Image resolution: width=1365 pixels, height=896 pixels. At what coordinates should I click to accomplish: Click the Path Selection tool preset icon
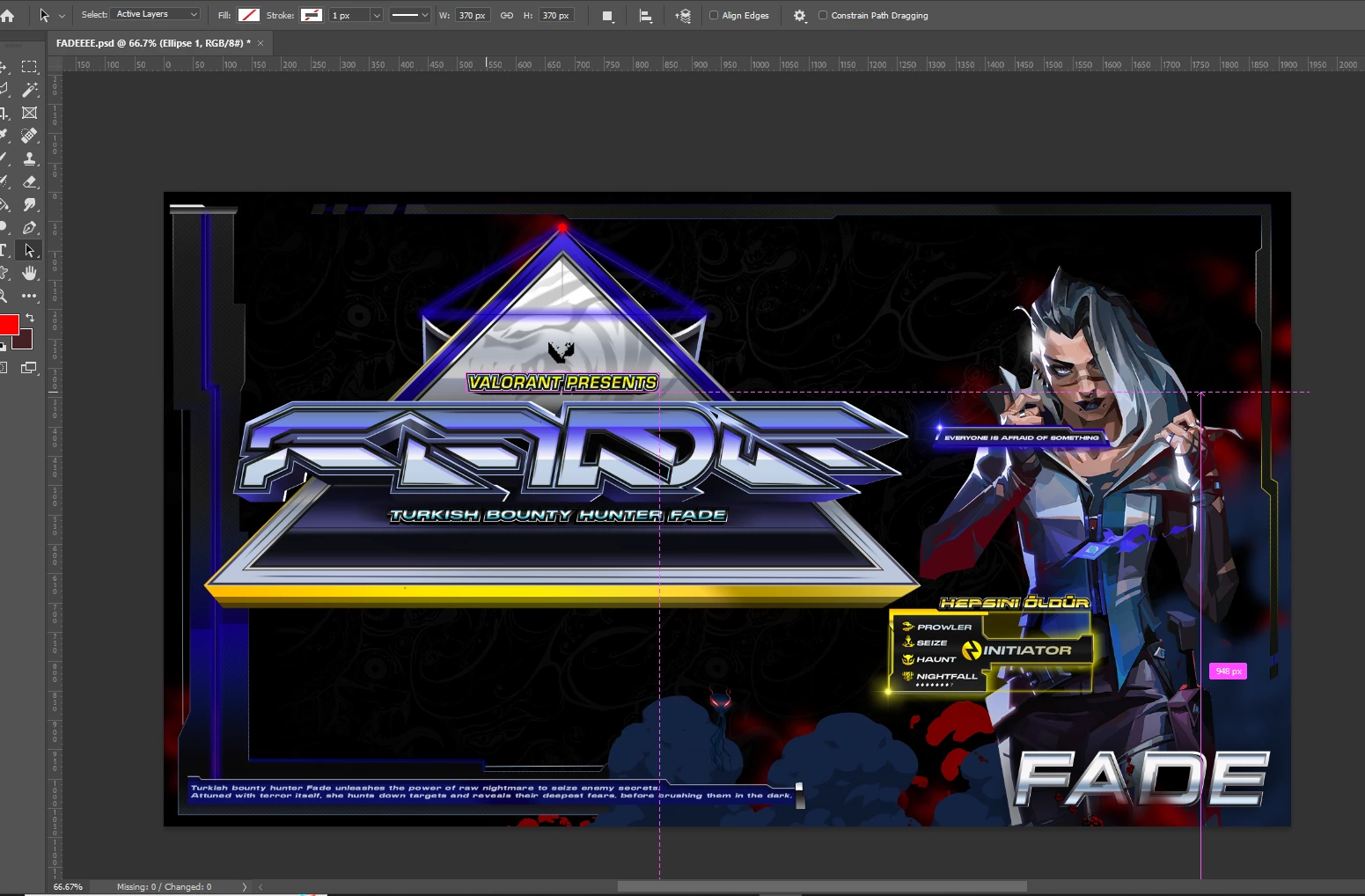coord(44,16)
